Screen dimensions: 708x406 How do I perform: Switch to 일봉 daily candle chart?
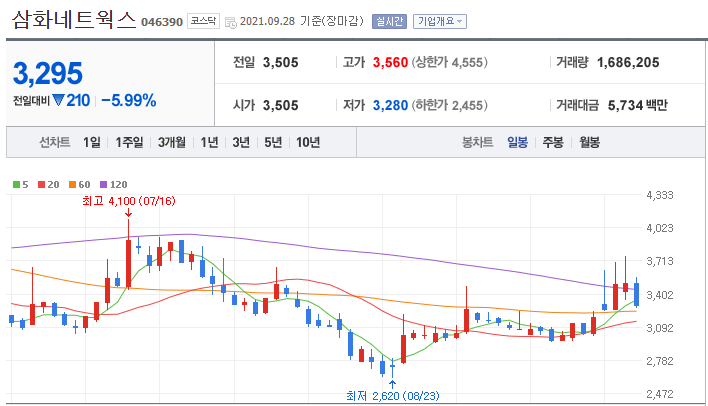pos(517,143)
